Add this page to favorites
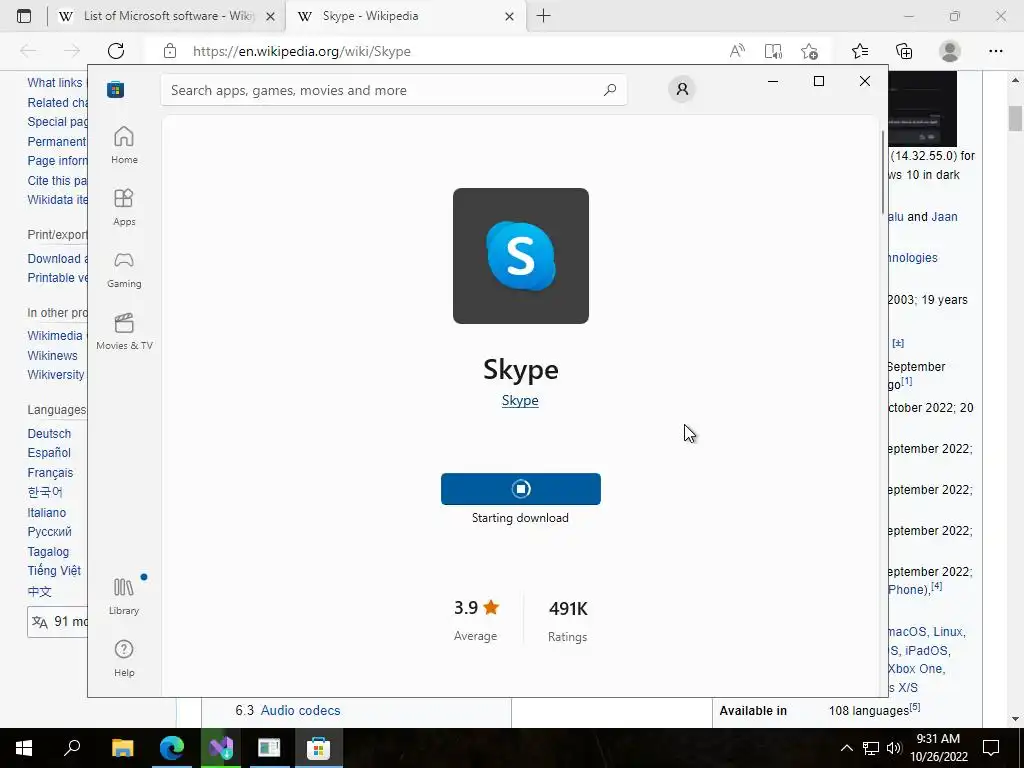 [x=809, y=51]
